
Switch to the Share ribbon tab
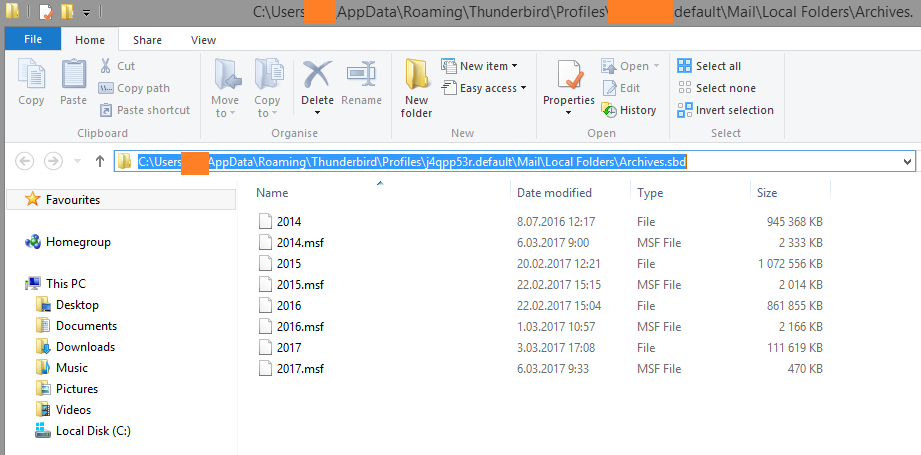(x=147, y=40)
